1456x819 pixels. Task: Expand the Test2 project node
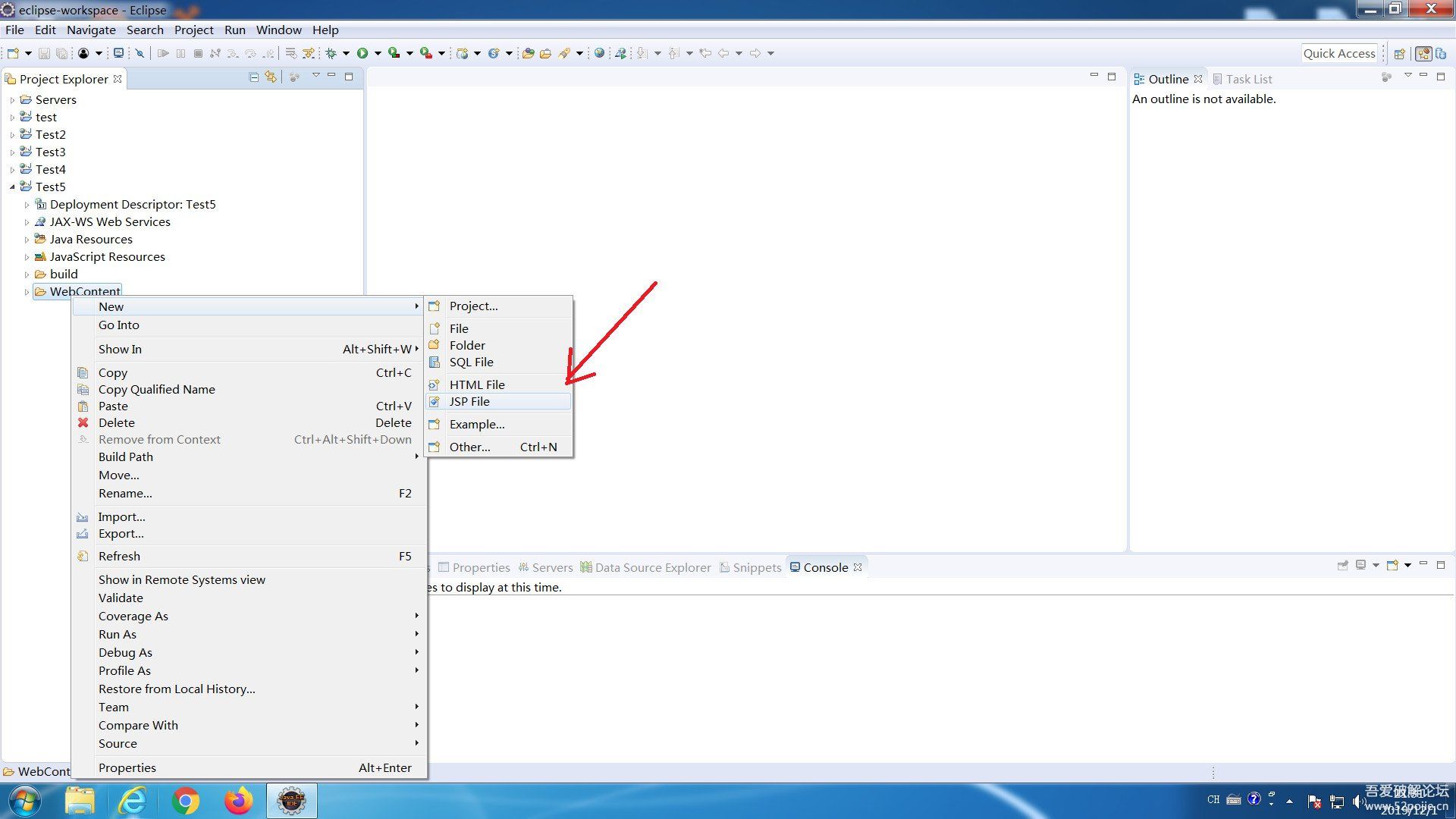coord(12,135)
